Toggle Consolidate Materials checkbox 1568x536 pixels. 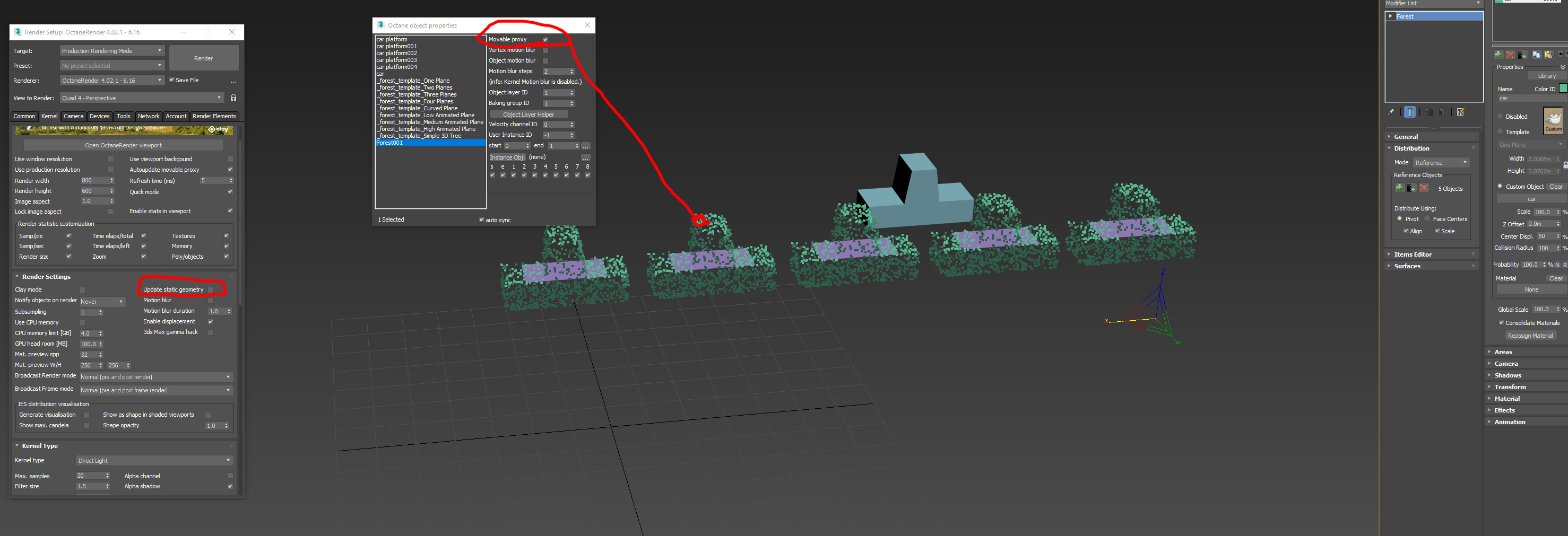coord(1501,322)
